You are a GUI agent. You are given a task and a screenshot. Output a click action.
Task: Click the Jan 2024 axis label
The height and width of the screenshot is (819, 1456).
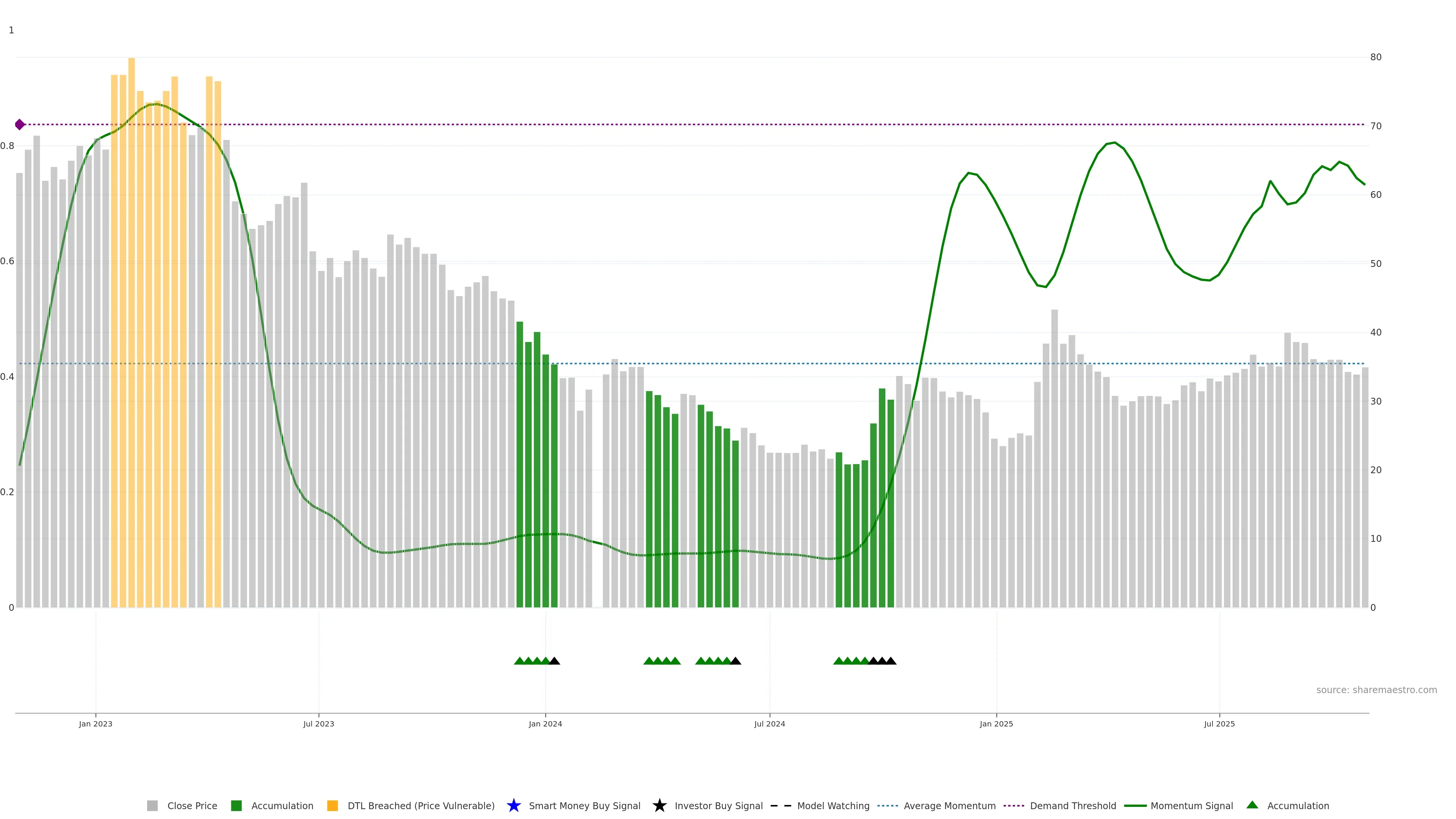click(x=545, y=724)
